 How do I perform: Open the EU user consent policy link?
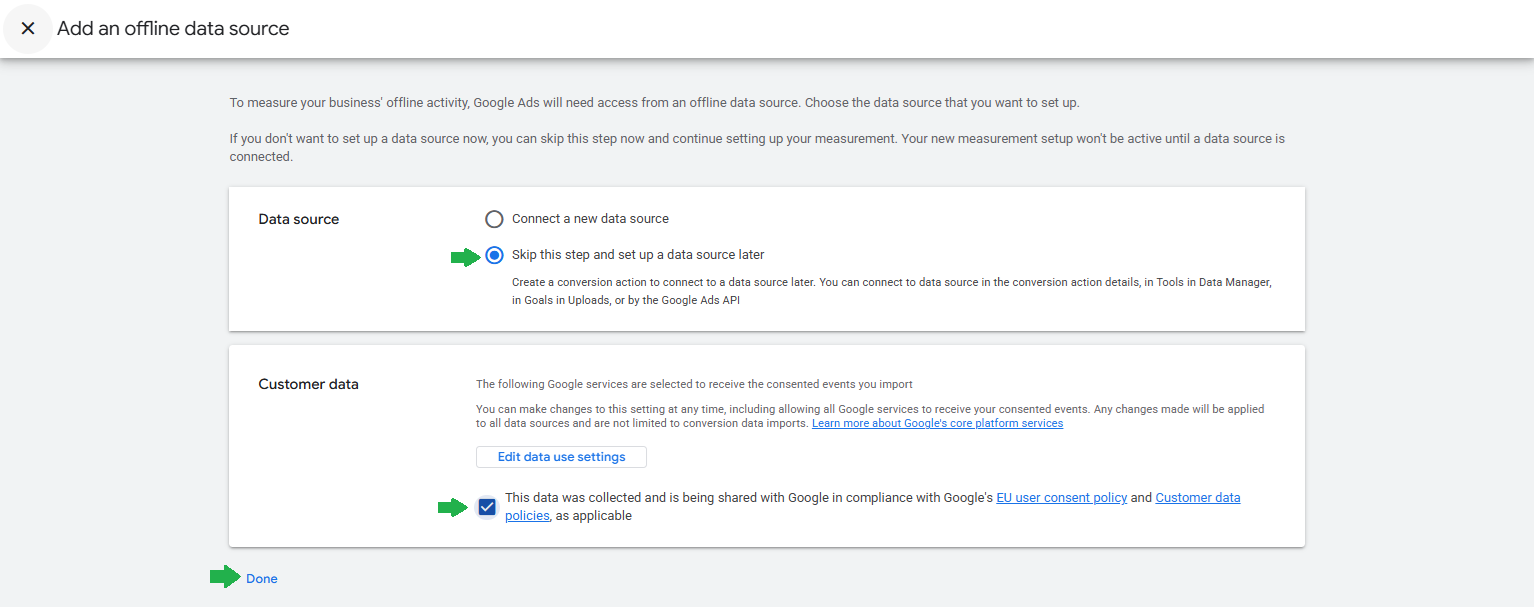1061,498
